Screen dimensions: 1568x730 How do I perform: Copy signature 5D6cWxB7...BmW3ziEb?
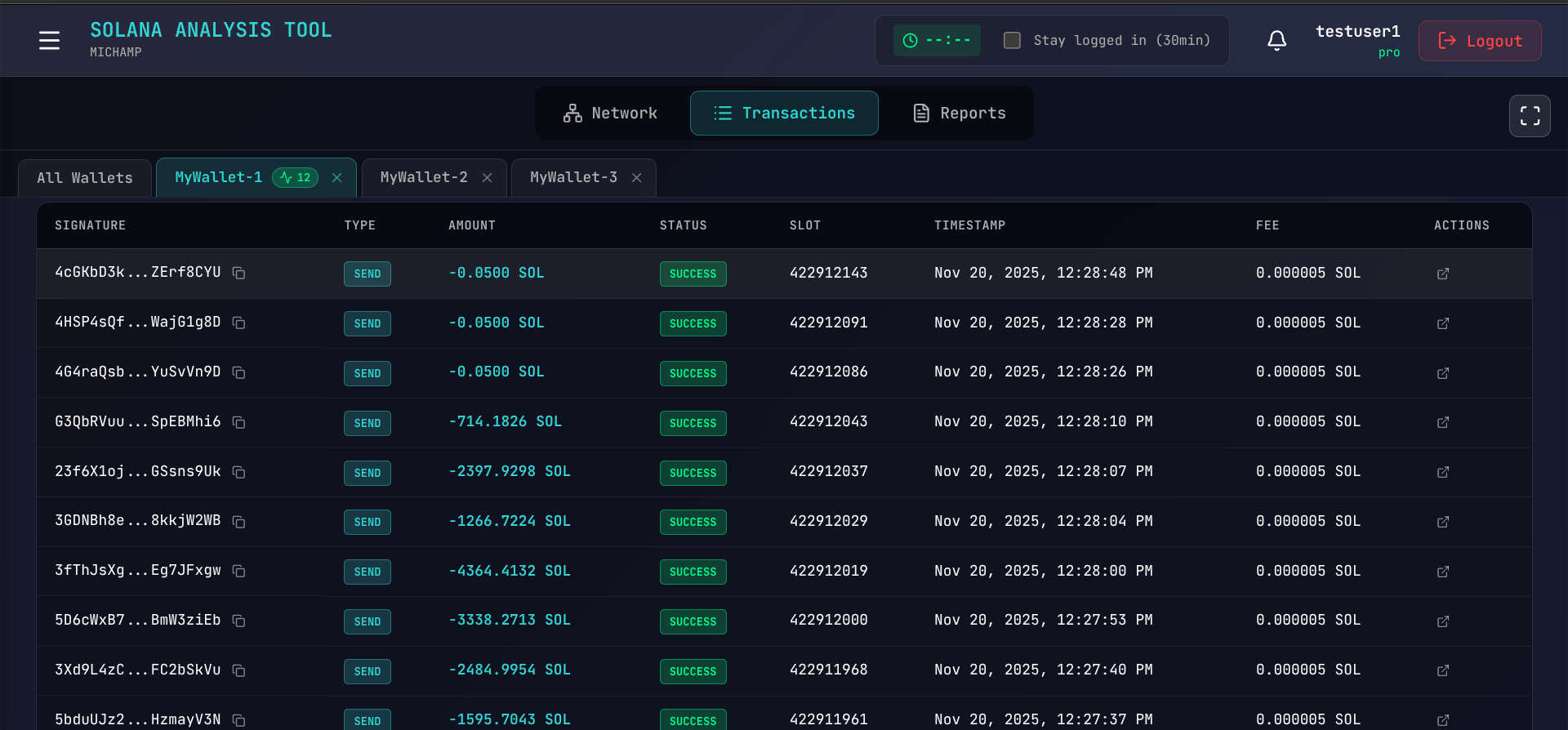click(238, 621)
